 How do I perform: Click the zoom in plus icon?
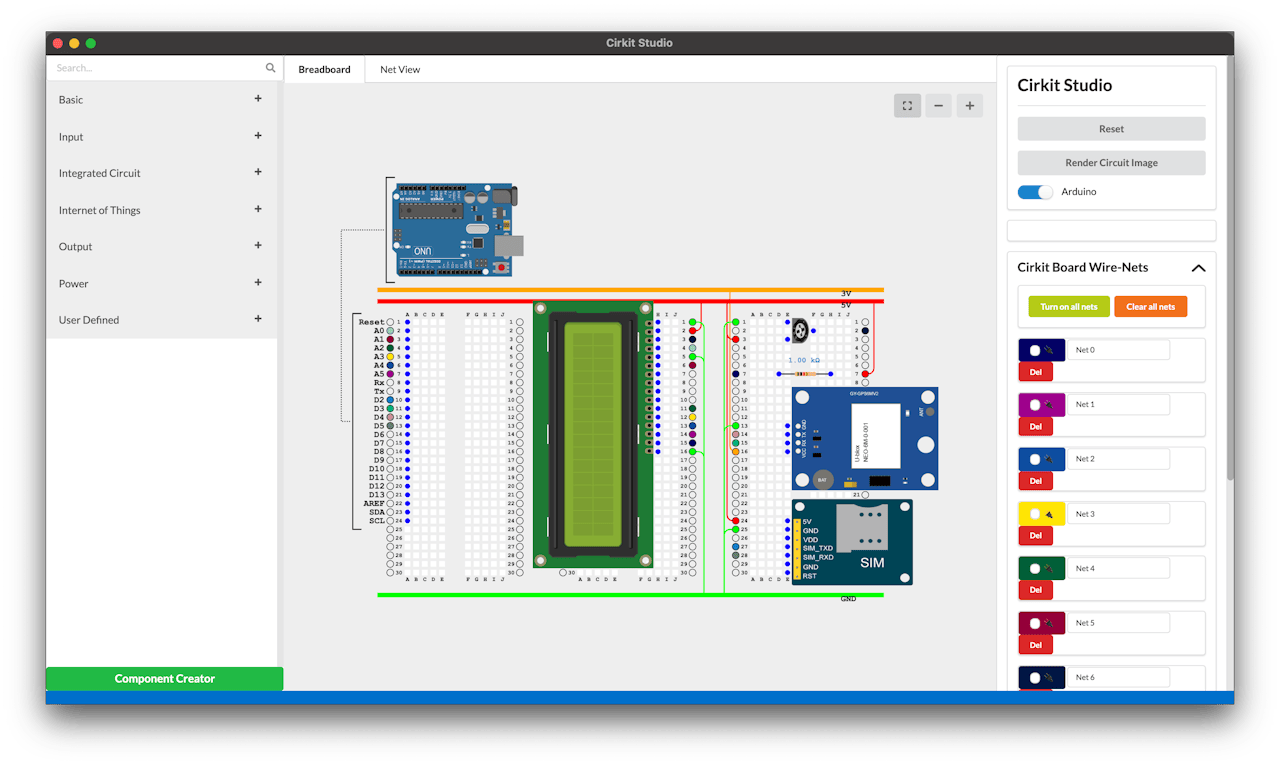coord(969,105)
